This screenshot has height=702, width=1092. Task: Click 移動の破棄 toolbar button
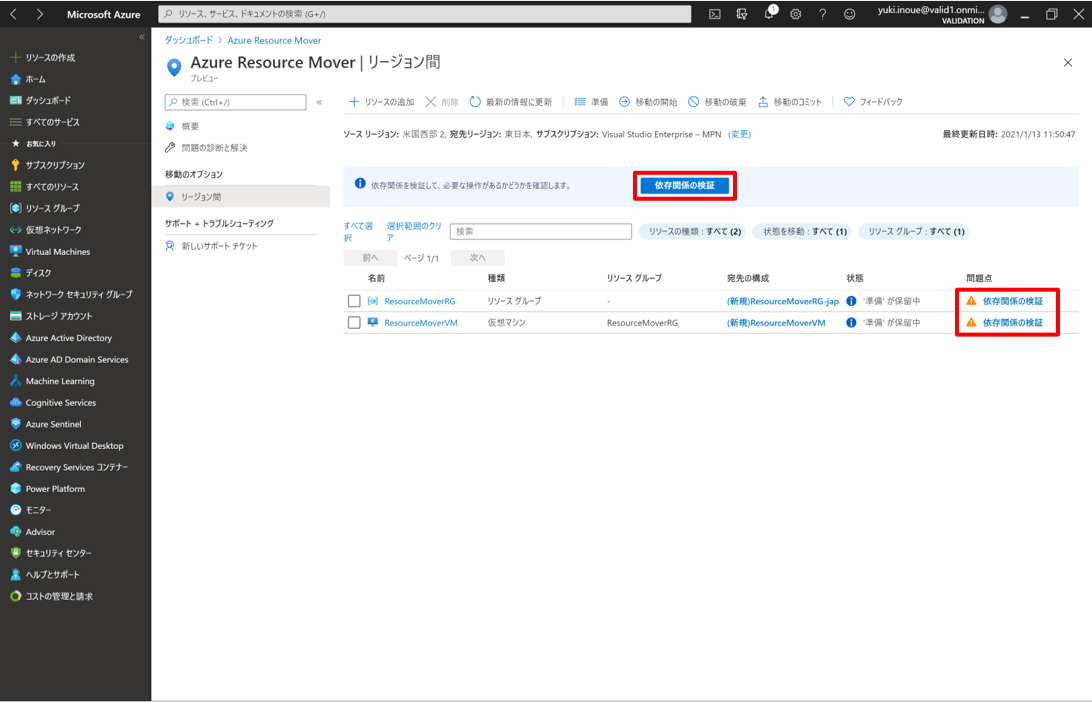tap(717, 102)
